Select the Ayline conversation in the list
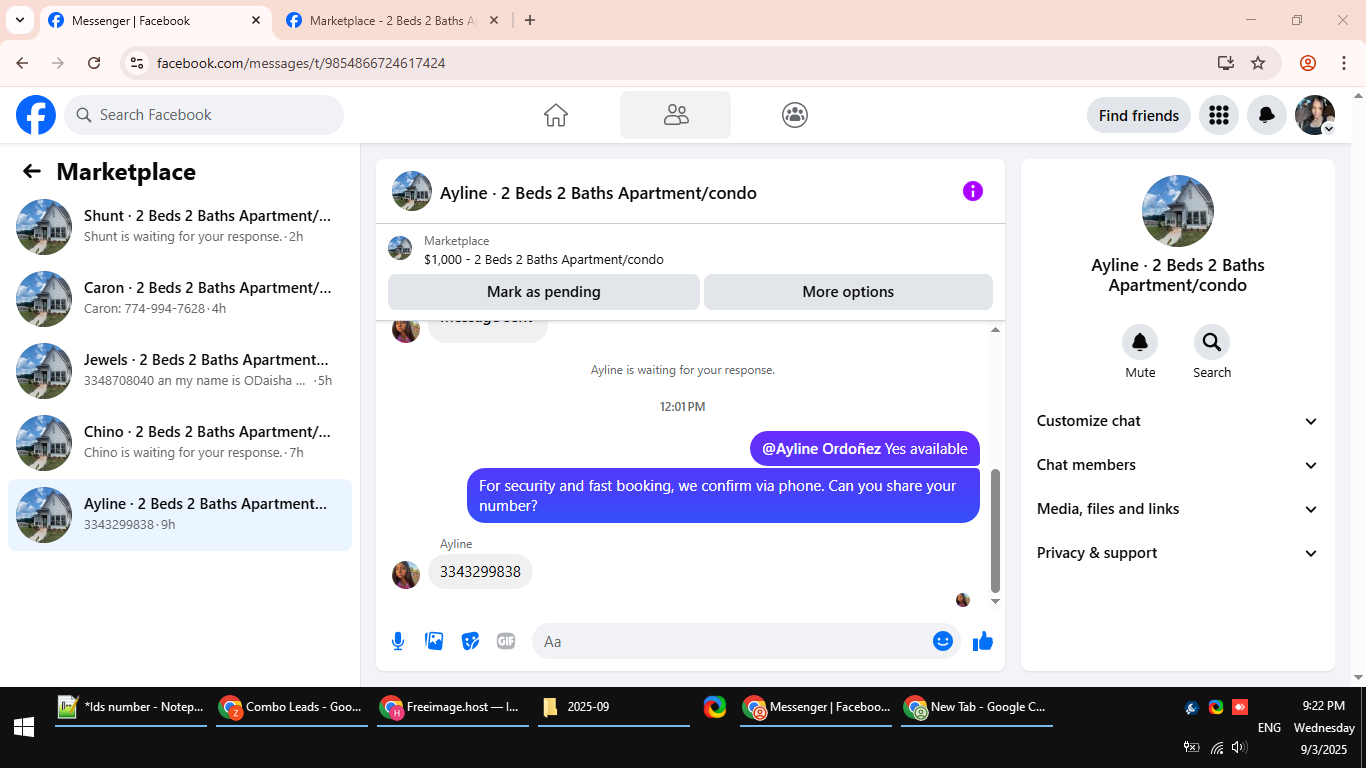 pyautogui.click(x=180, y=515)
